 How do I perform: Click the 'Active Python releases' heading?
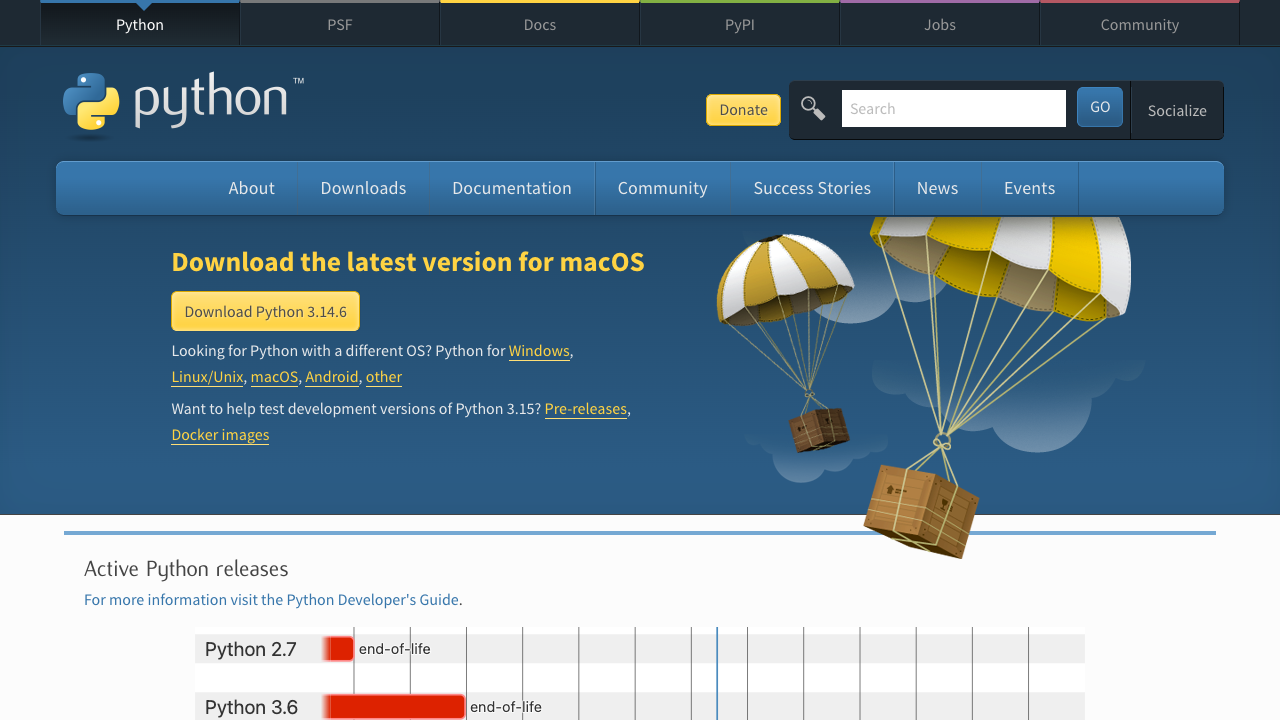coord(186,569)
